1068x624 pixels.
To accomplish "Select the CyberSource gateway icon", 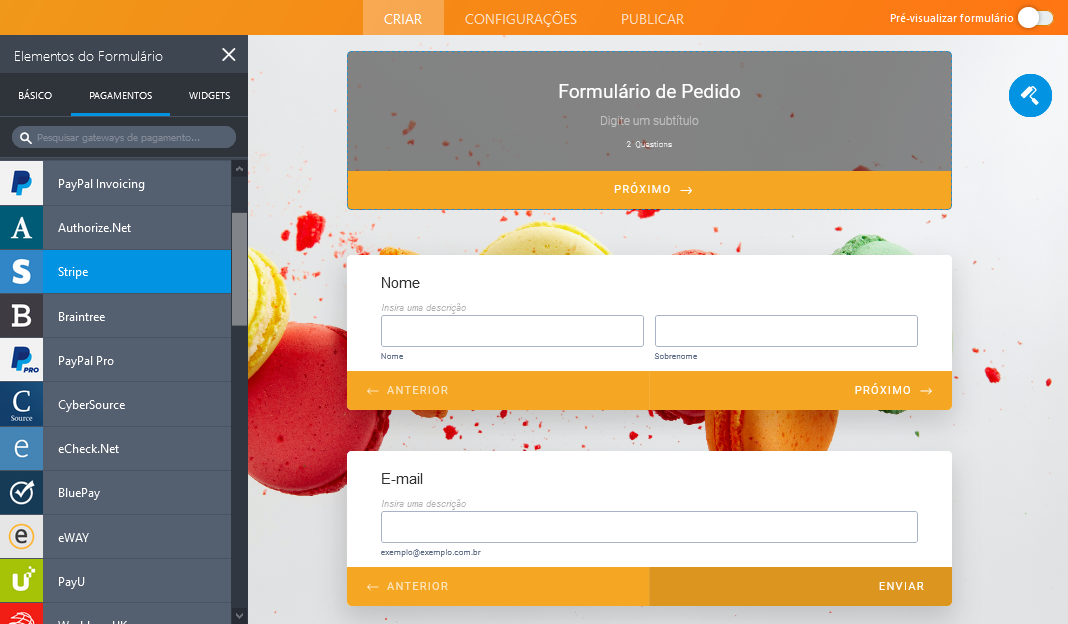I will (x=21, y=405).
